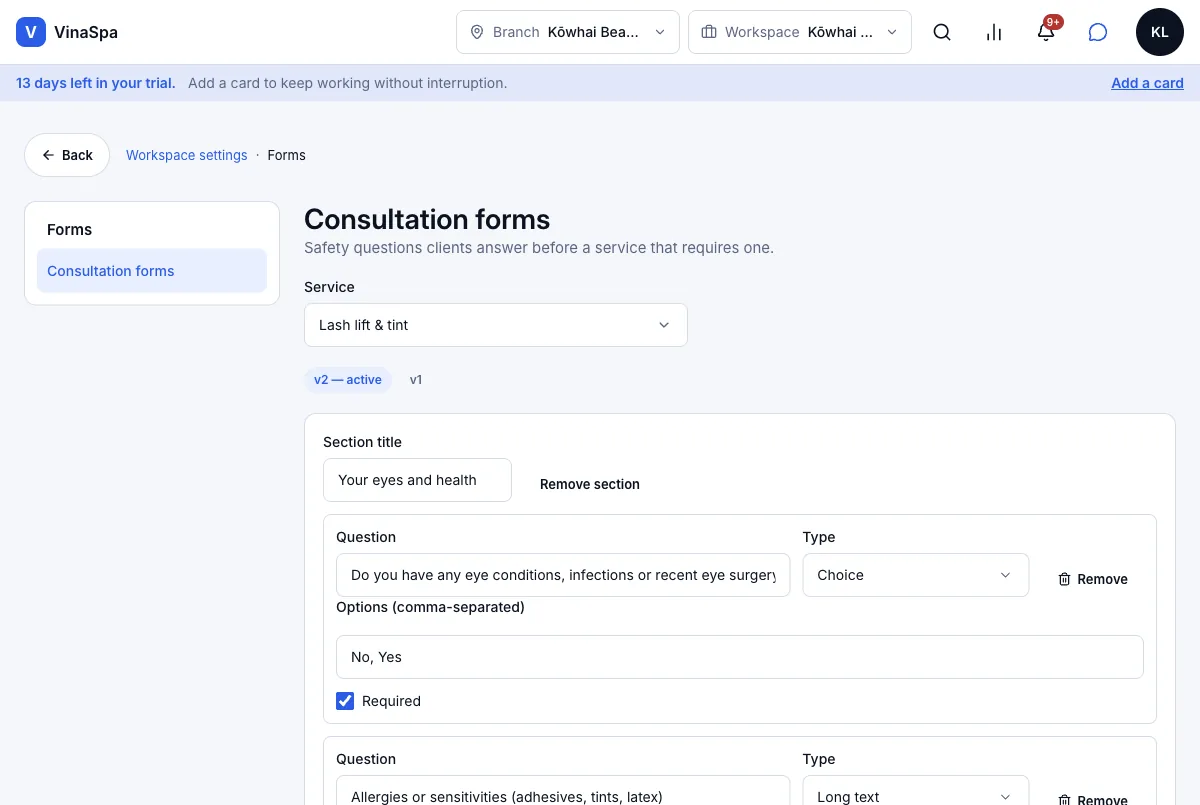
Task: Open the Service dropdown showing Lash lift & tint
Action: (x=496, y=325)
